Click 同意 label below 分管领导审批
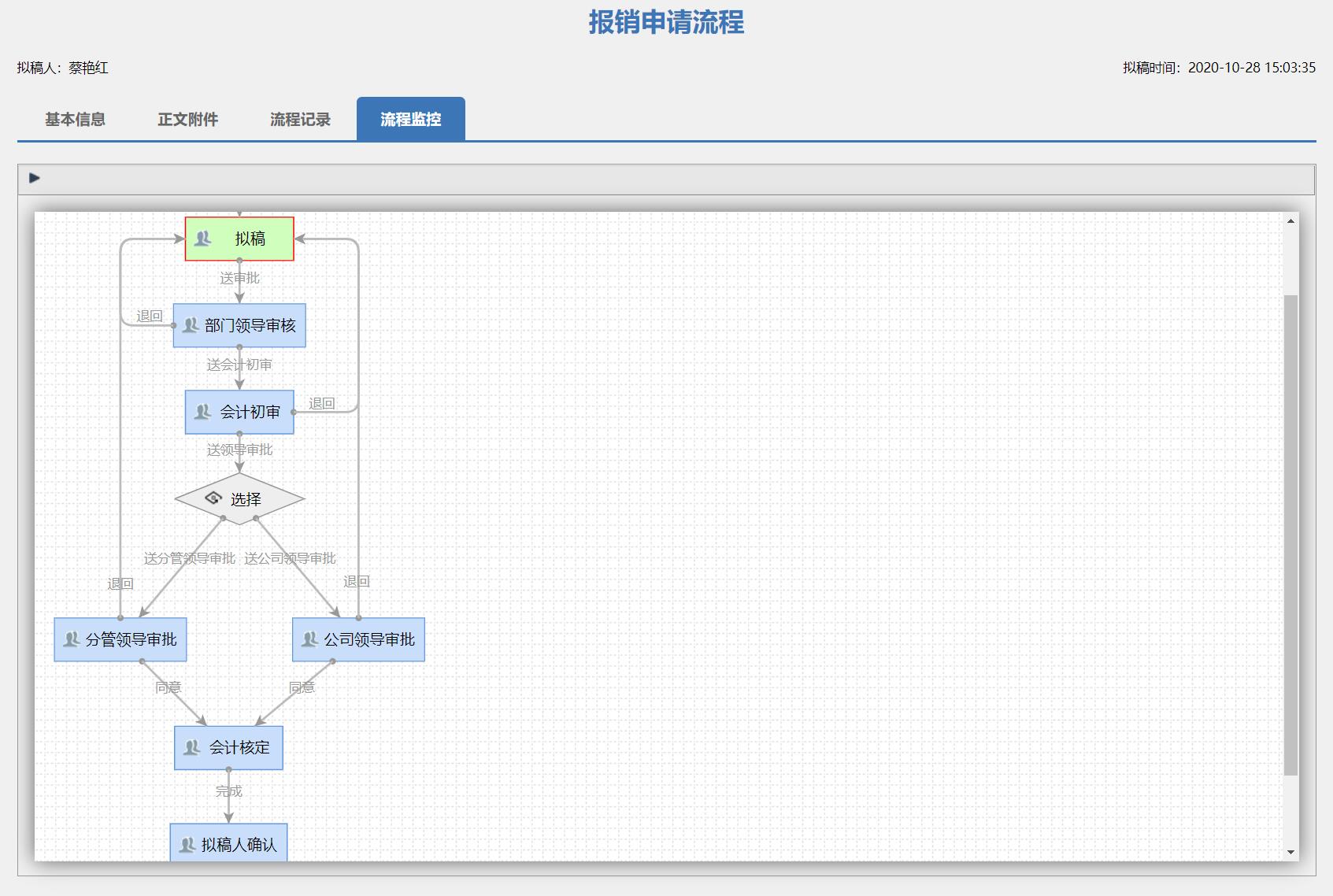Screen dimensions: 1333x896 click(x=168, y=687)
